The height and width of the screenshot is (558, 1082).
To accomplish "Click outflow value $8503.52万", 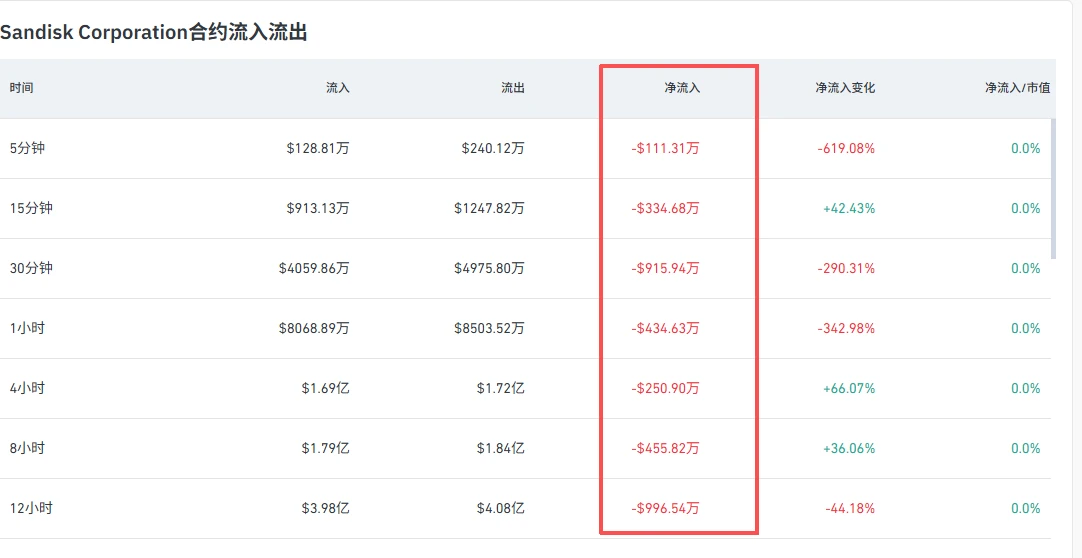I will (489, 328).
